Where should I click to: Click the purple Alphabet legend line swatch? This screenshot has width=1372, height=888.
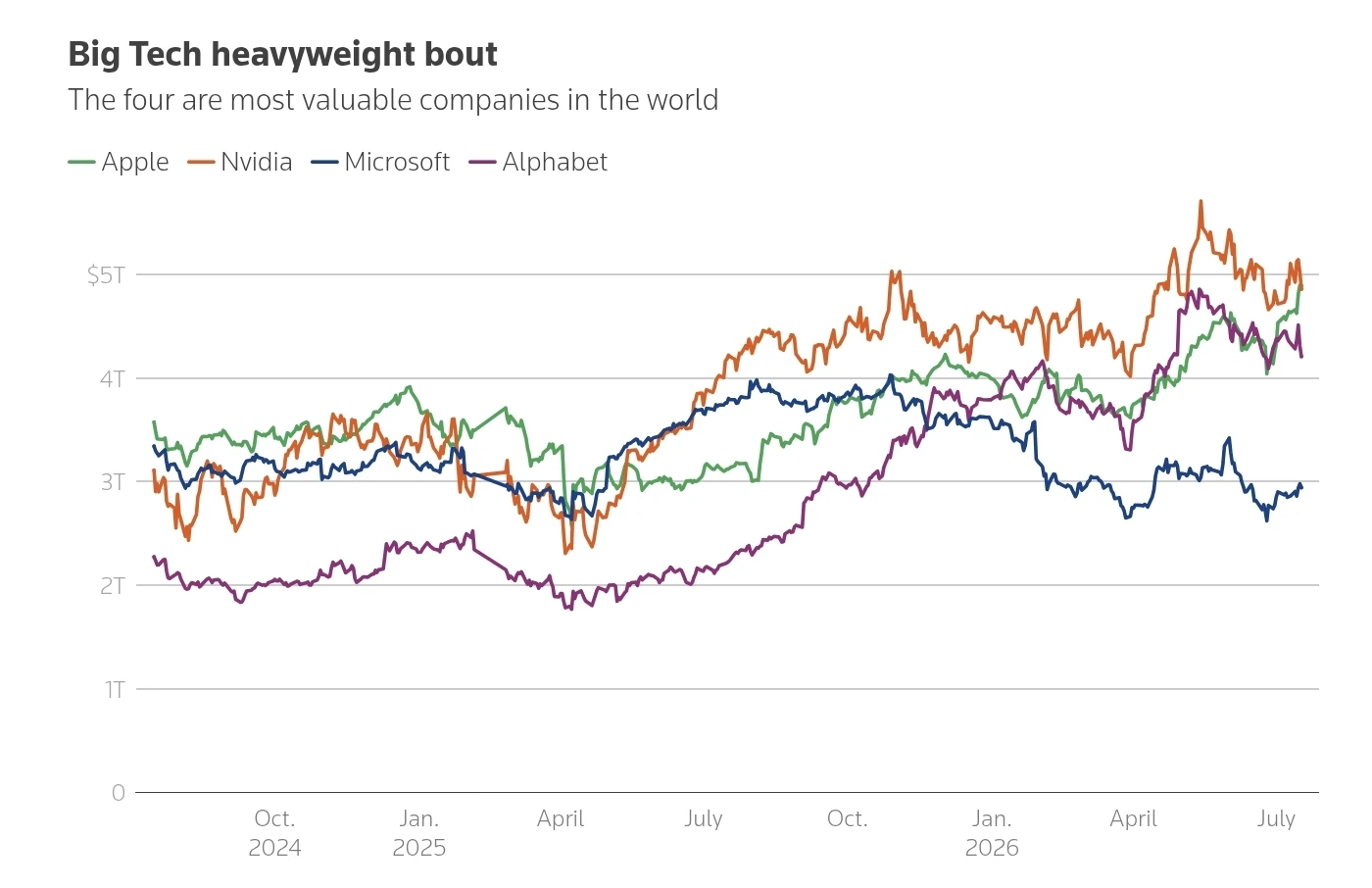point(482,162)
